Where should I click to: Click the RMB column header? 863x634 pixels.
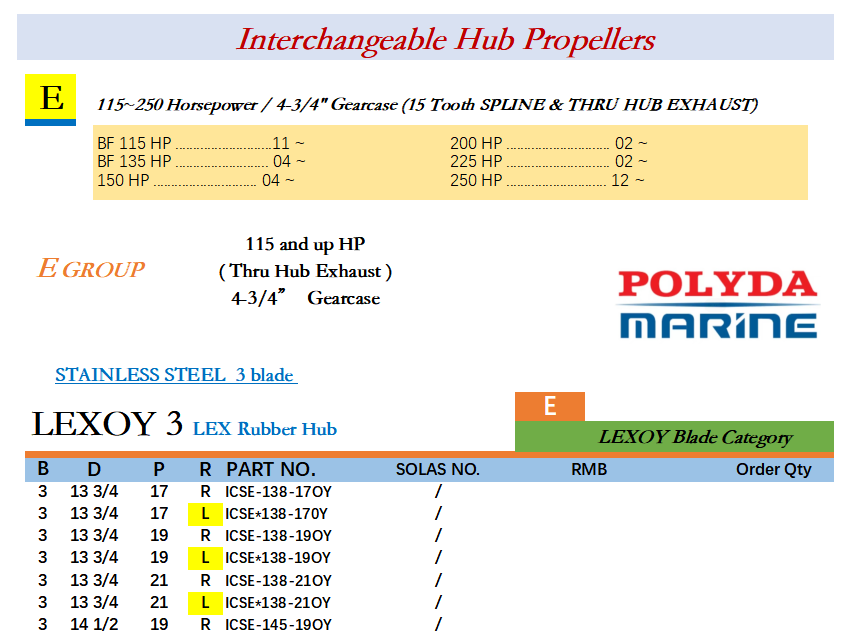click(589, 469)
